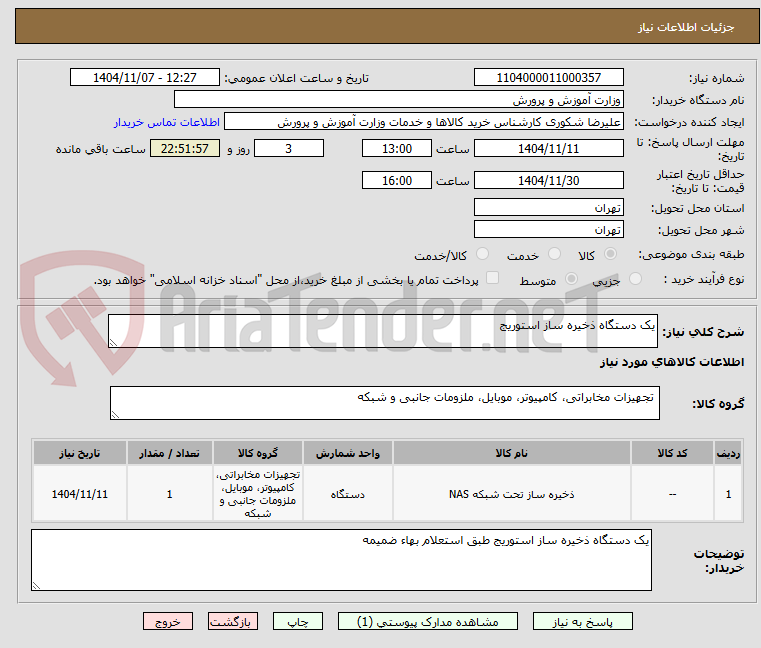Click the resize handle of گروه کالا box
Image resolution: width=761 pixels, height=648 pixels.
pyautogui.click(x=115, y=415)
